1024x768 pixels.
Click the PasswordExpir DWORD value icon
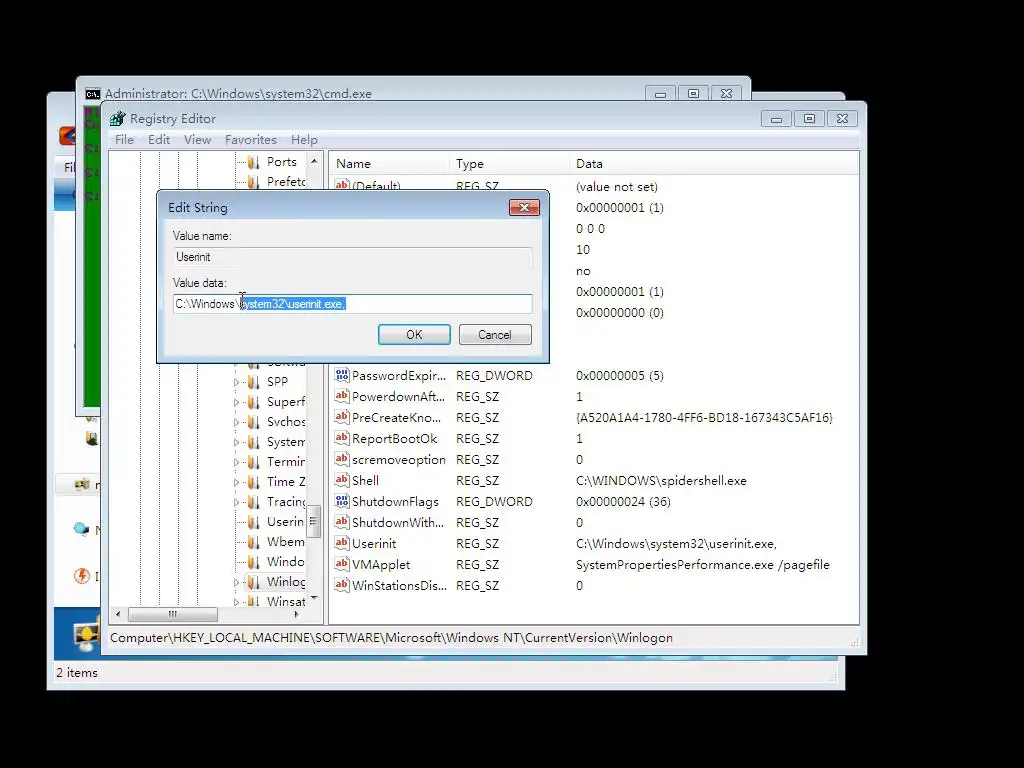(x=342, y=375)
